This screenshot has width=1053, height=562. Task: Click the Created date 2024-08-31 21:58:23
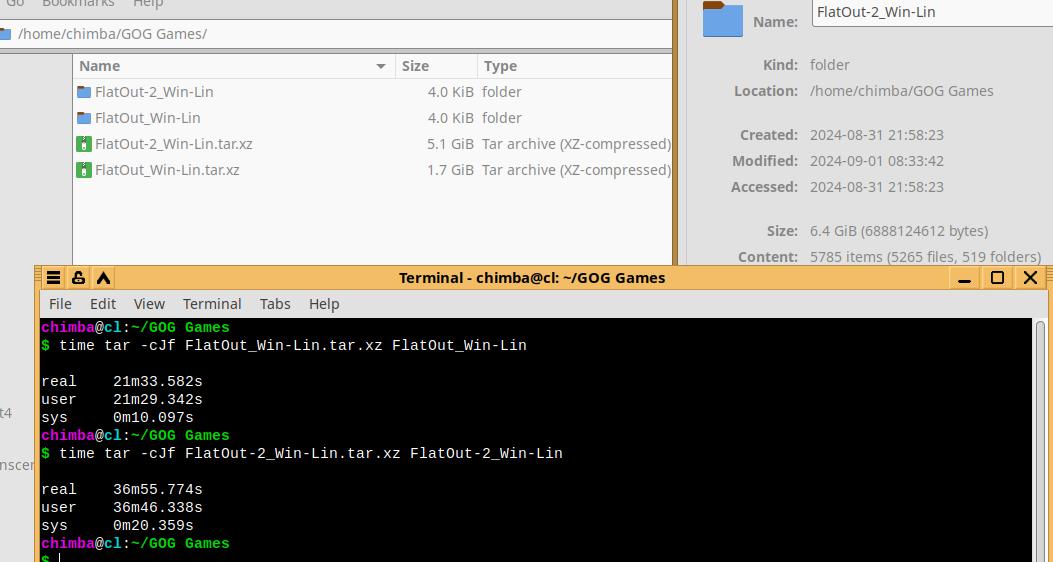[x=876, y=135]
